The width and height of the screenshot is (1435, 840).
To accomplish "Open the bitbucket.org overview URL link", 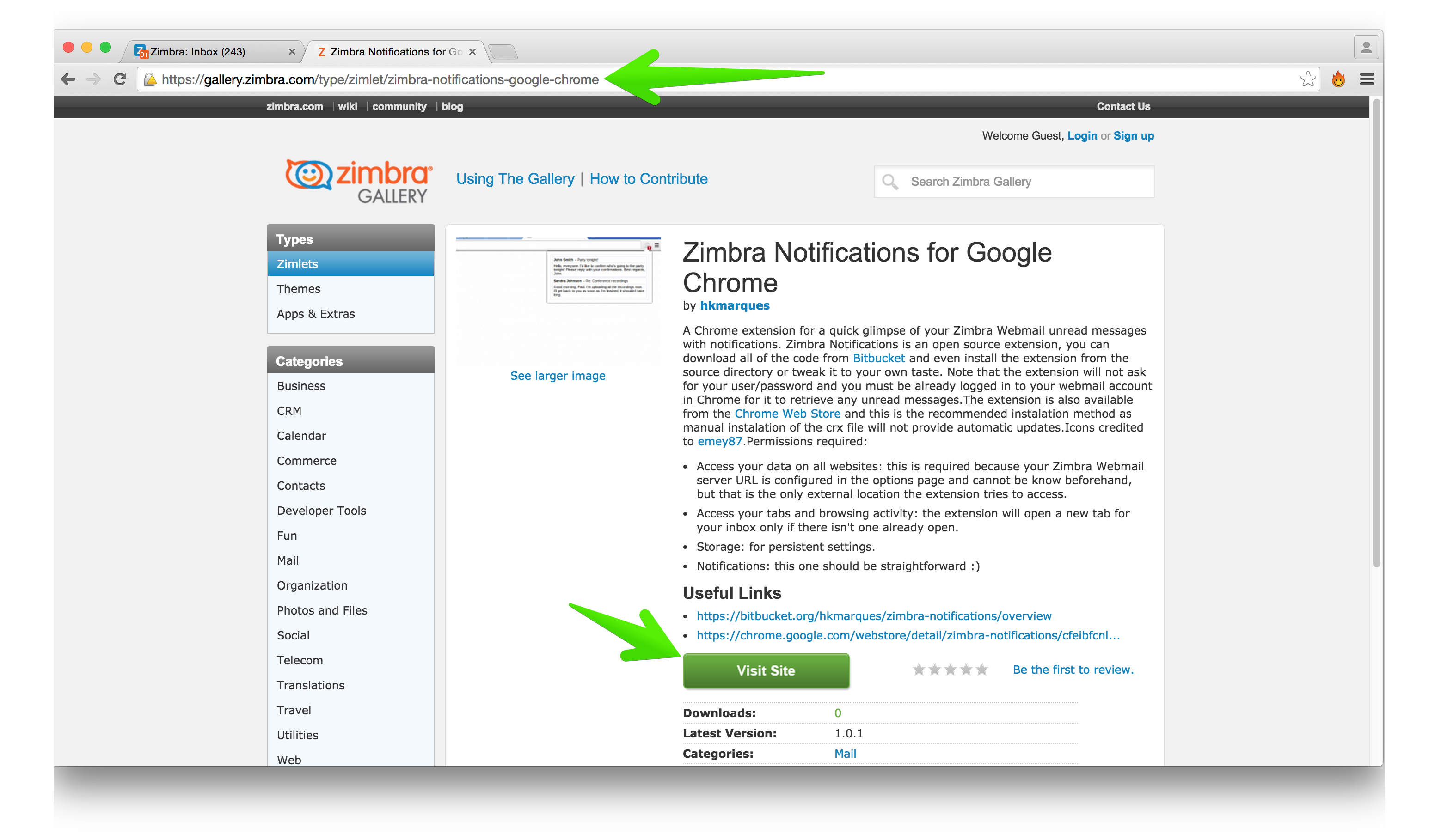I will coord(874,616).
